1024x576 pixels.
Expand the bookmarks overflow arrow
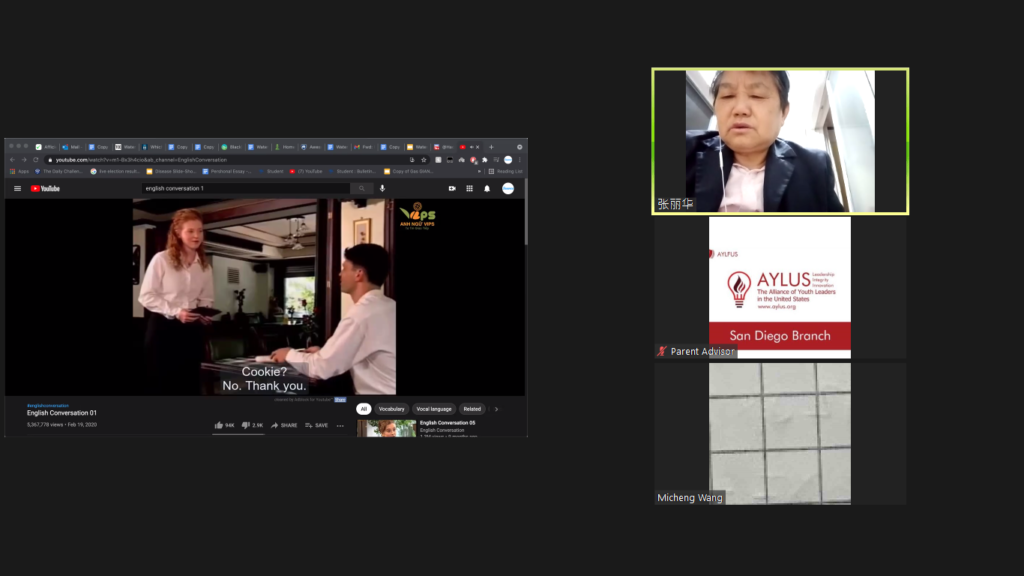479,172
